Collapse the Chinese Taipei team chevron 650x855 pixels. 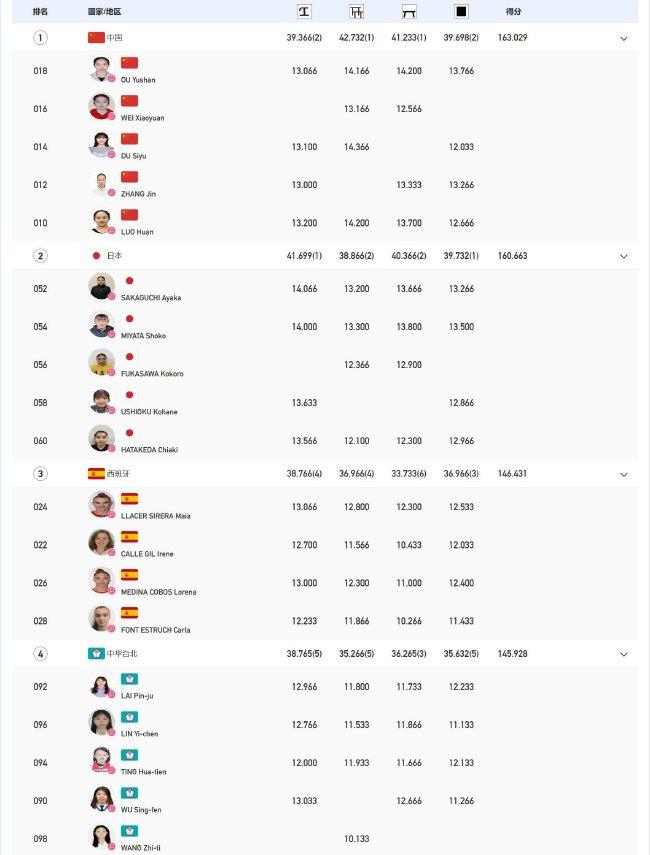pyautogui.click(x=624, y=654)
